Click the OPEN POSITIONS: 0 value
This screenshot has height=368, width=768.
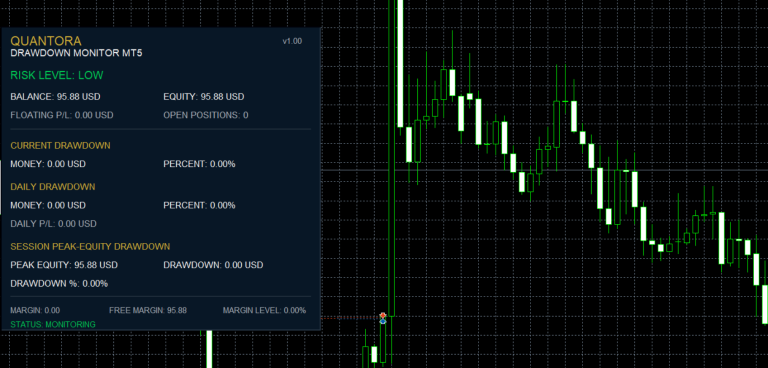click(206, 115)
